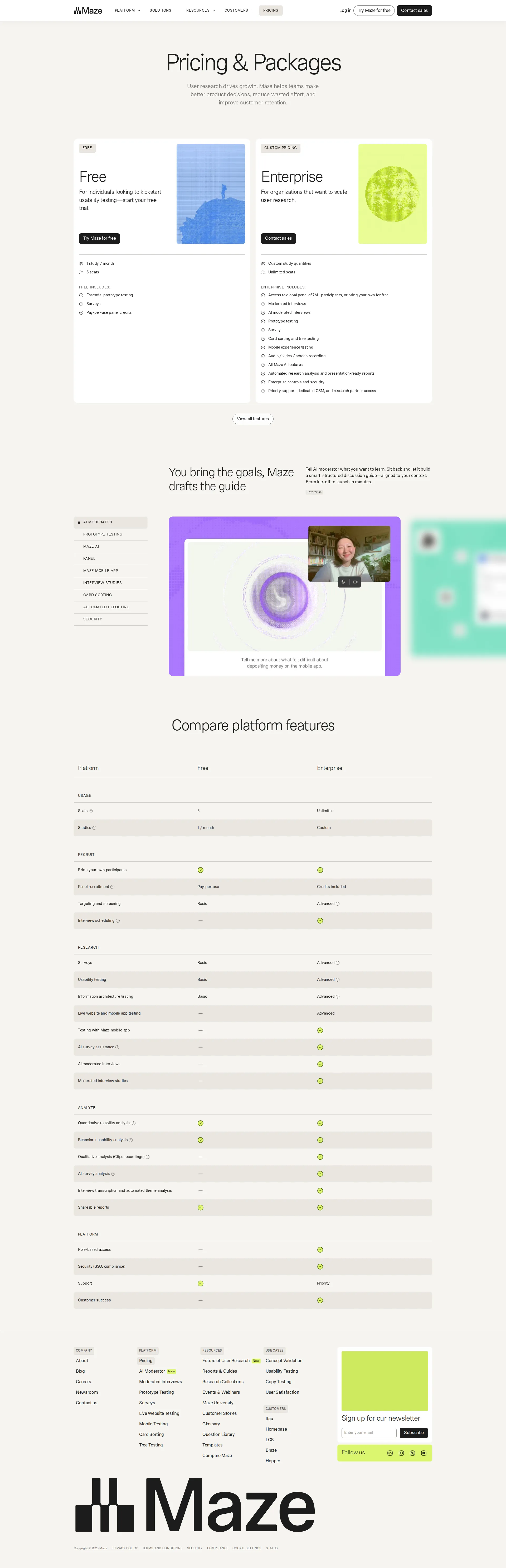Open Maze's Instagram page via footer icon

pyautogui.click(x=401, y=1453)
